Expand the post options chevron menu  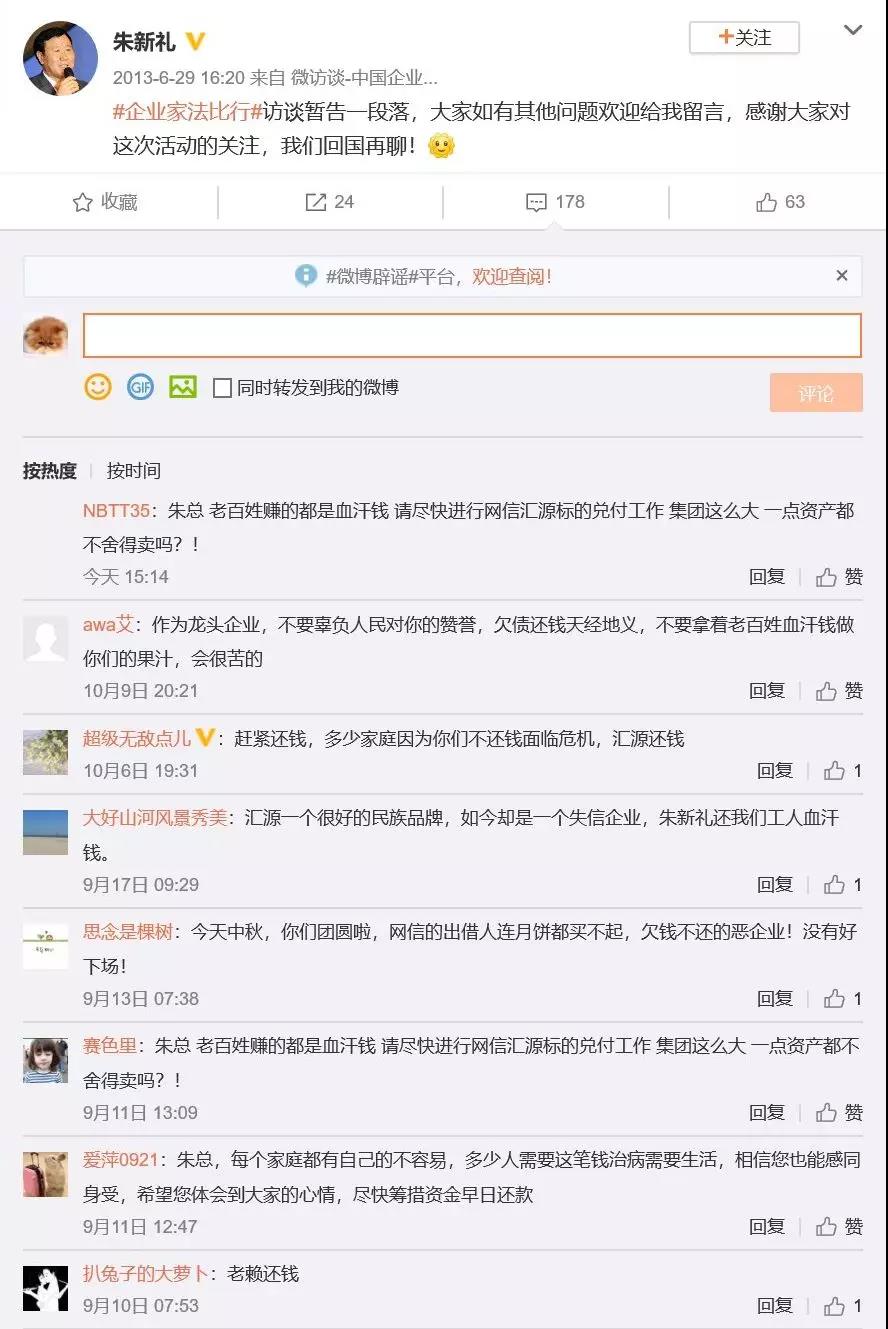point(852,30)
